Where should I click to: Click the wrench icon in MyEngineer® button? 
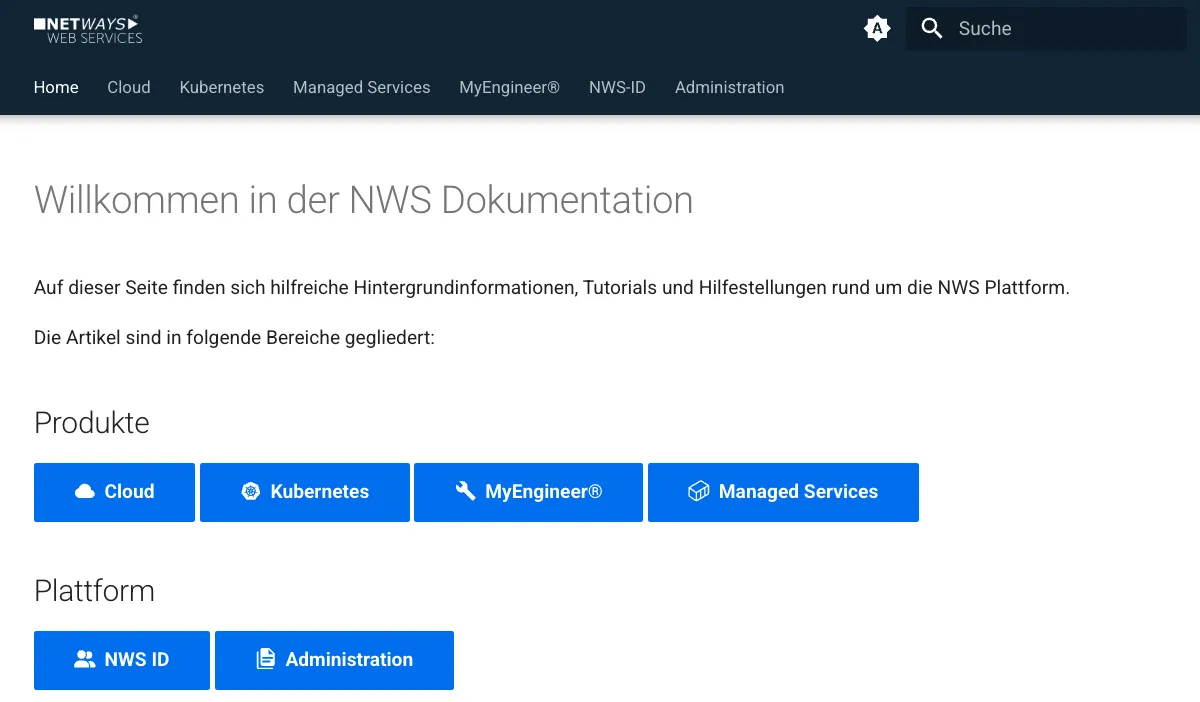(465, 491)
